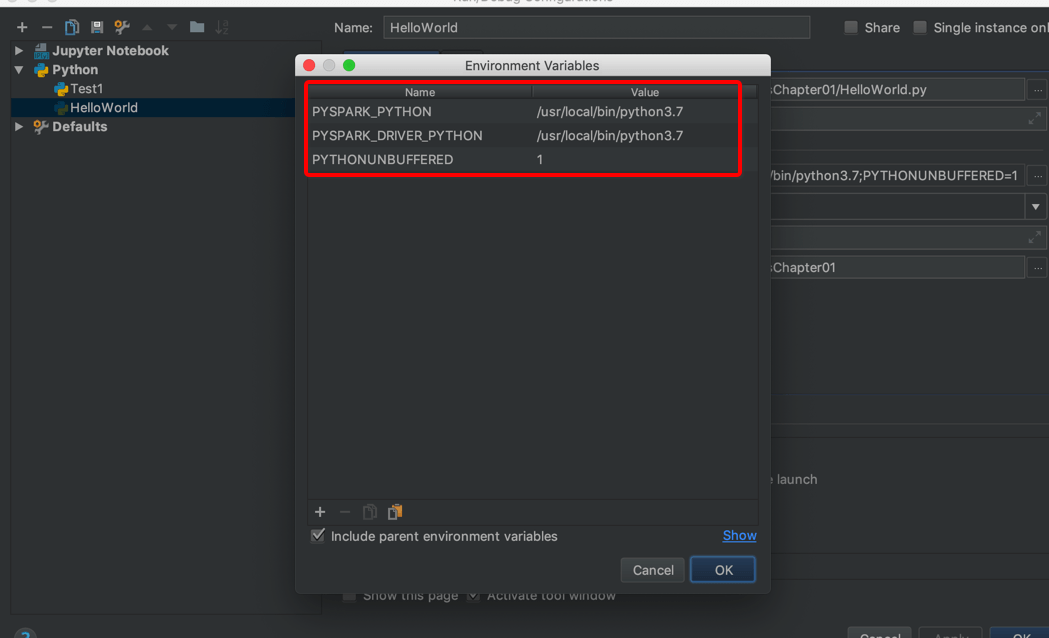This screenshot has height=638, width=1049.
Task: Click the Show parent variables link
Action: point(739,536)
